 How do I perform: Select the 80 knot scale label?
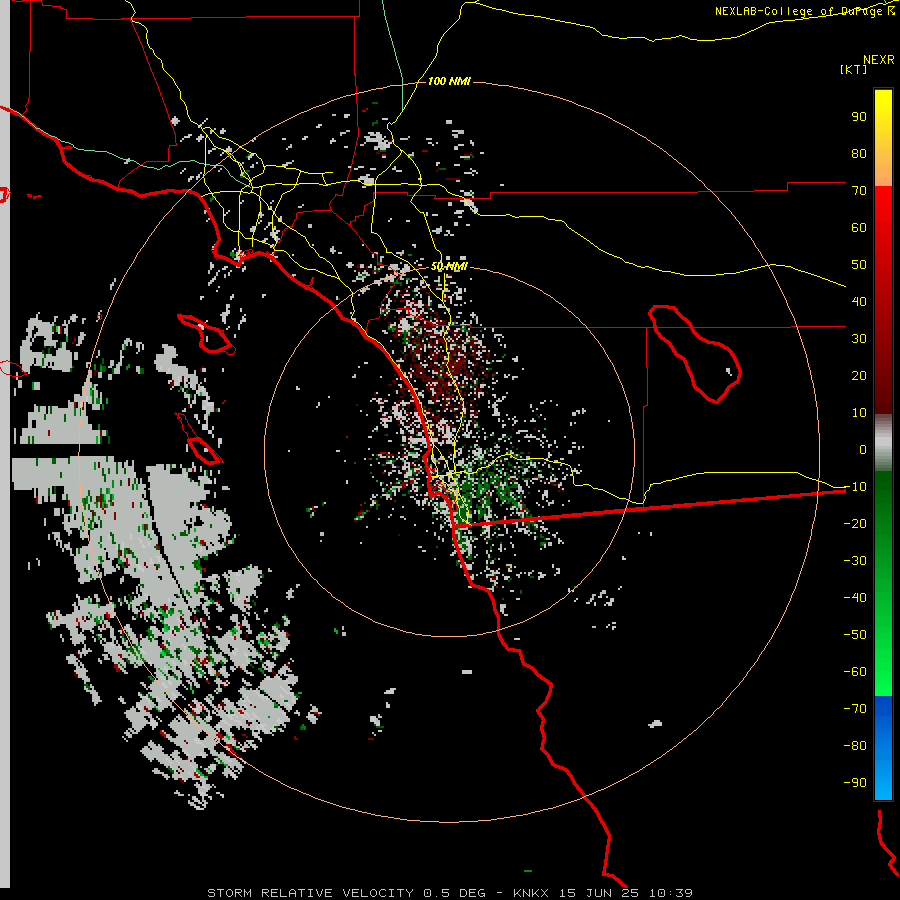point(859,153)
